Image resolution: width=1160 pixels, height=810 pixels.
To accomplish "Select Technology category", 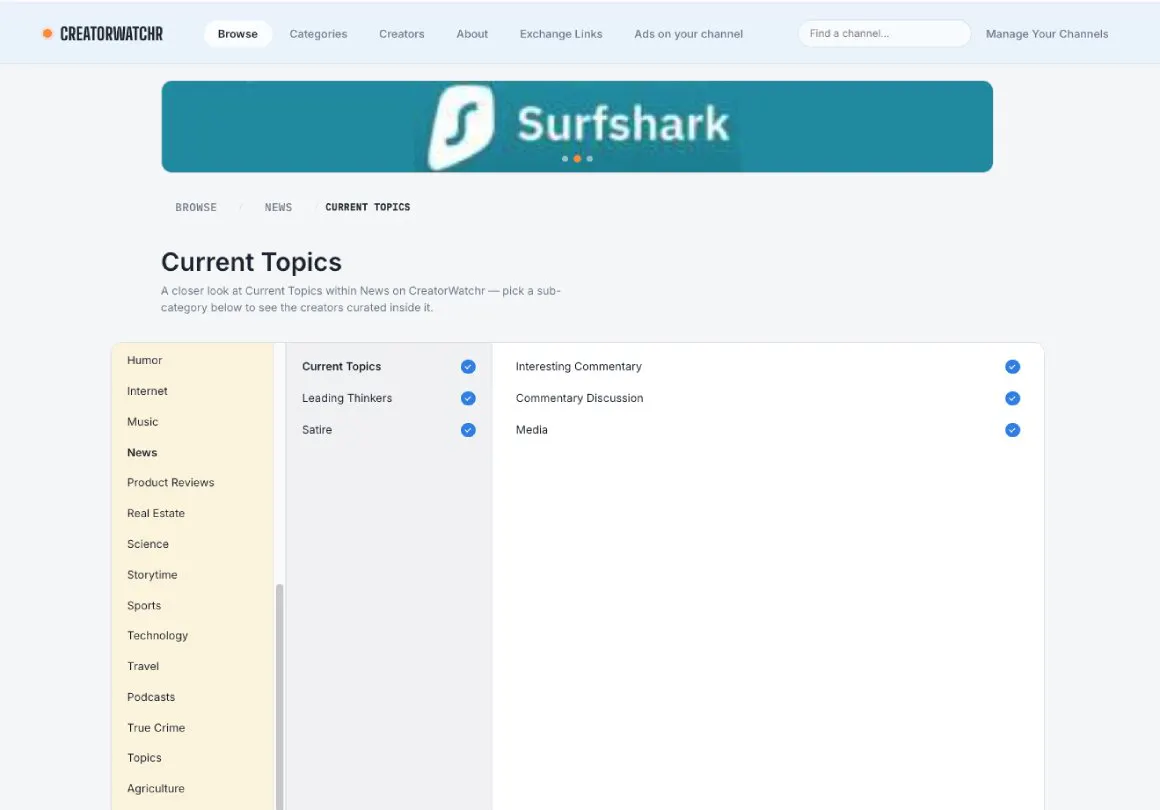I will 158,635.
